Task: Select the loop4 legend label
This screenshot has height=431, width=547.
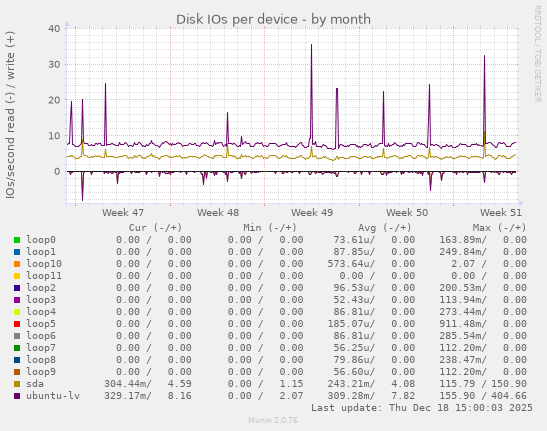Action: pyautogui.click(x=41, y=312)
